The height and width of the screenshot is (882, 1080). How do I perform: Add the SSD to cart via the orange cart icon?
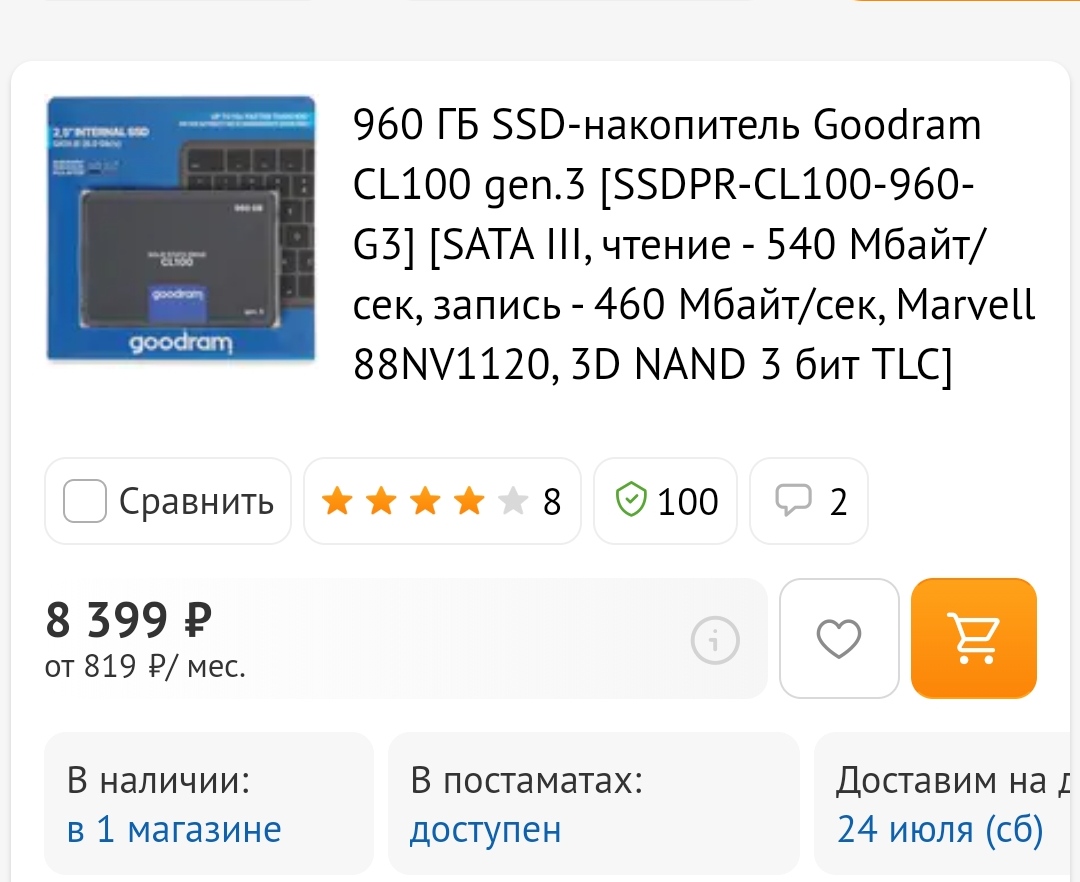coord(973,638)
